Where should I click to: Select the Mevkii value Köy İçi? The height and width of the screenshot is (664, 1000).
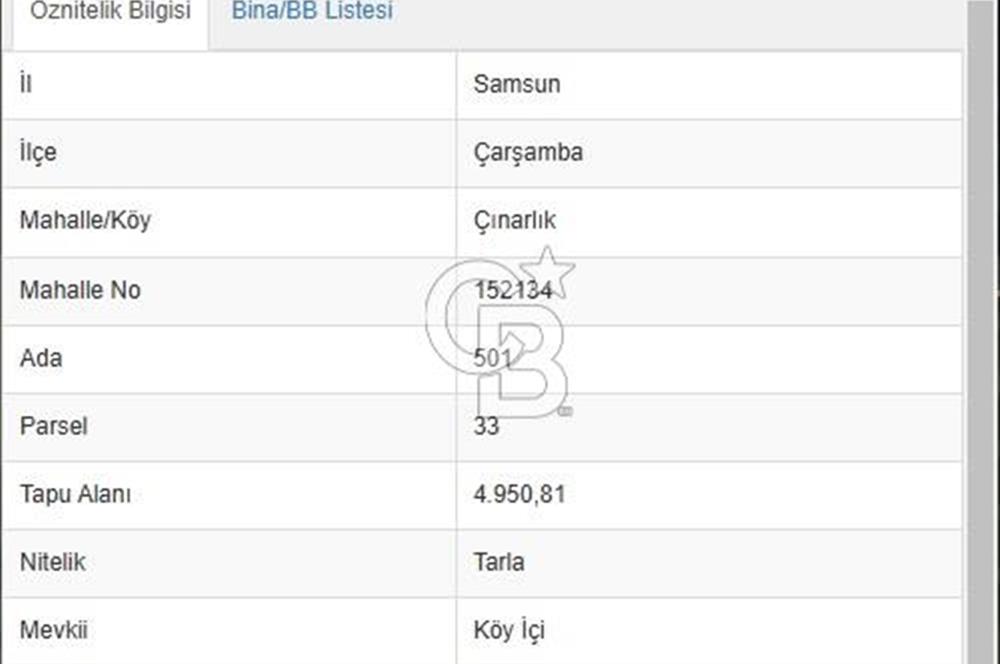point(509,630)
